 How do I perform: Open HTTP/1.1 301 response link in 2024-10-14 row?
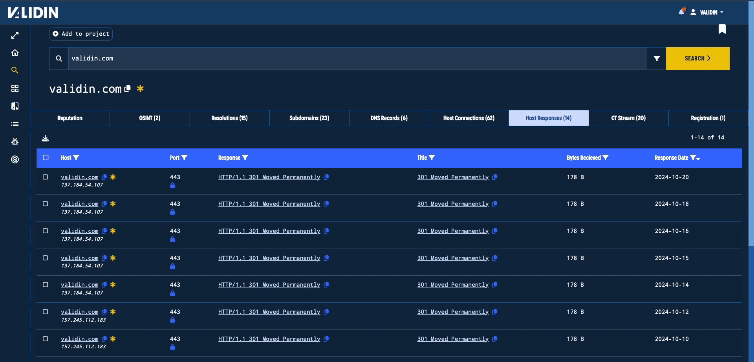[269, 285]
